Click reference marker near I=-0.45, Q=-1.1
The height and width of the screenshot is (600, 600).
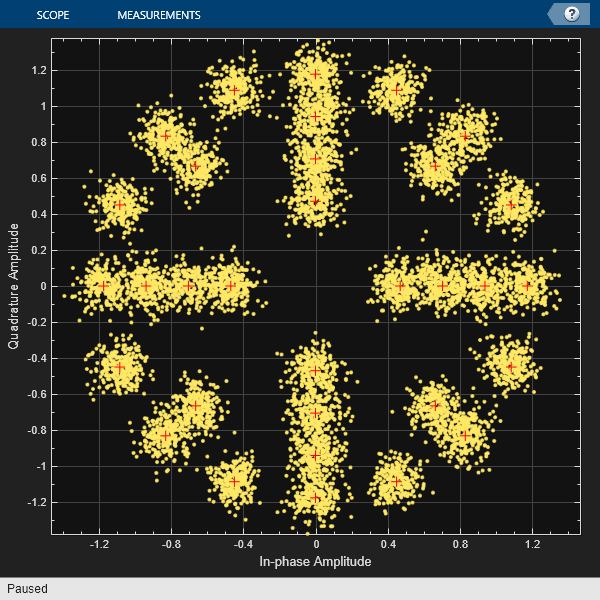pos(235,481)
